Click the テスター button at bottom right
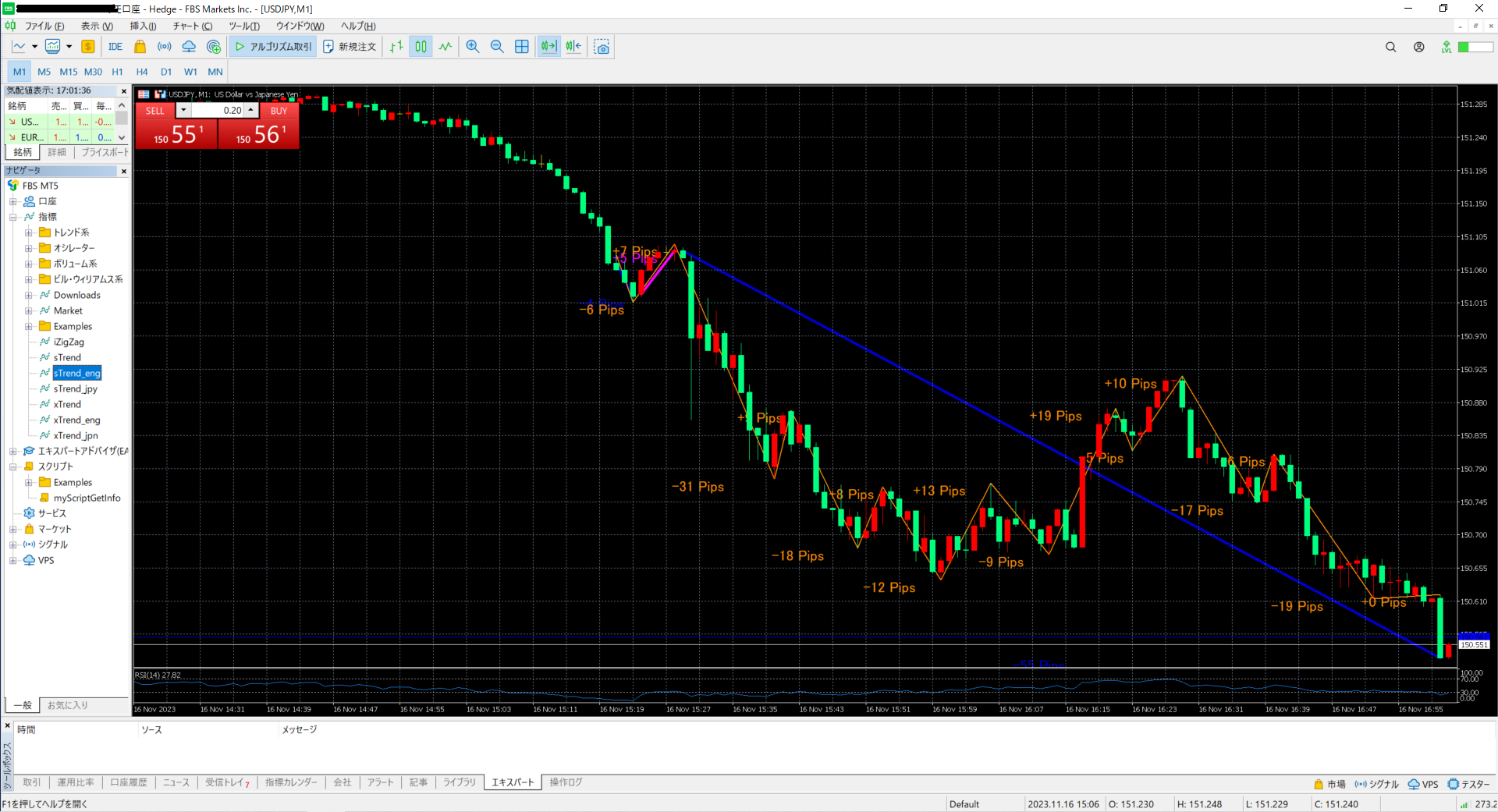The width and height of the screenshot is (1498, 812). pyautogui.click(x=1468, y=784)
